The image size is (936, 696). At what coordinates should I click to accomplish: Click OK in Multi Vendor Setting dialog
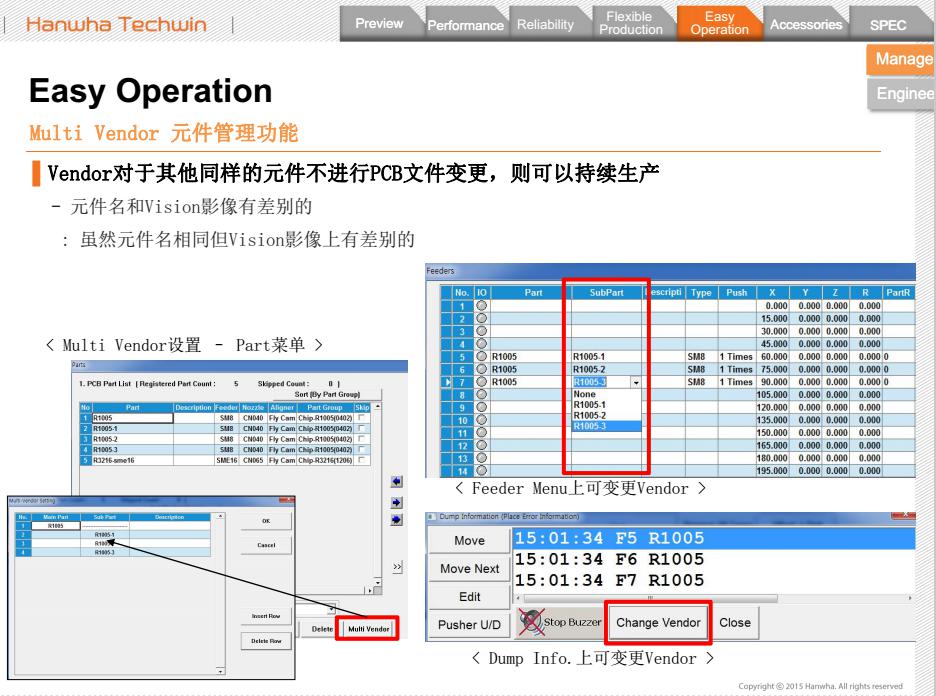(266, 521)
